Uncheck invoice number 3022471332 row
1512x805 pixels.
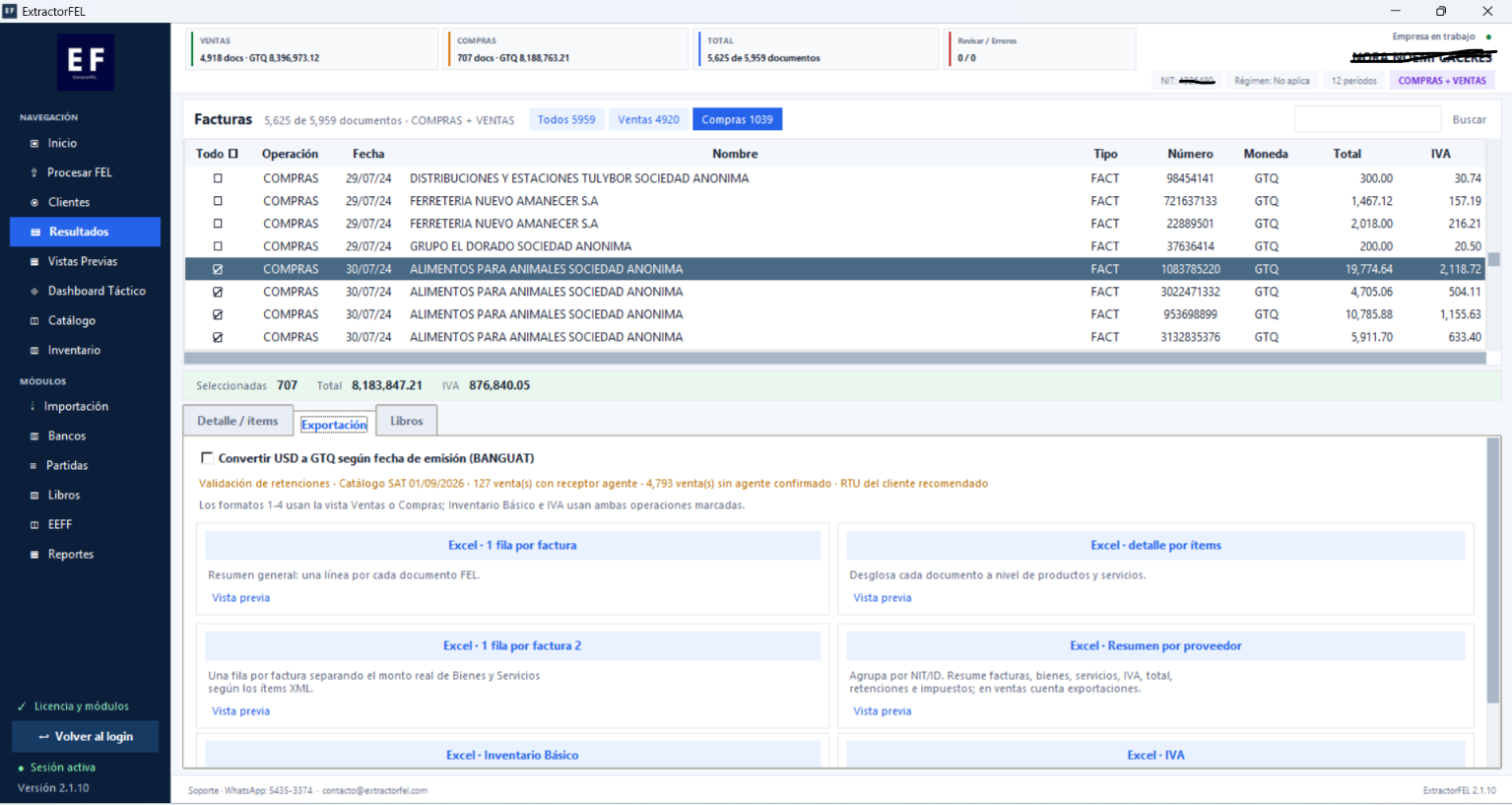click(218, 292)
